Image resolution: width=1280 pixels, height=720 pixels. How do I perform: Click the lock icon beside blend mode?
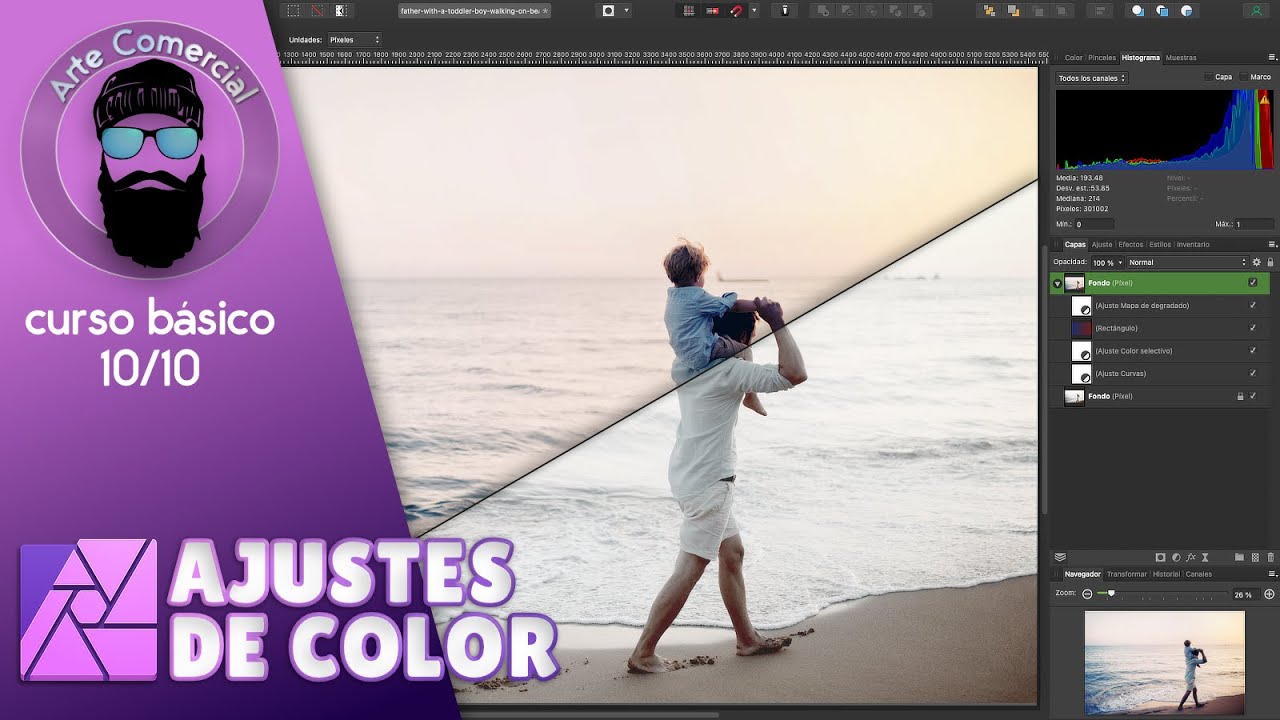click(1270, 262)
